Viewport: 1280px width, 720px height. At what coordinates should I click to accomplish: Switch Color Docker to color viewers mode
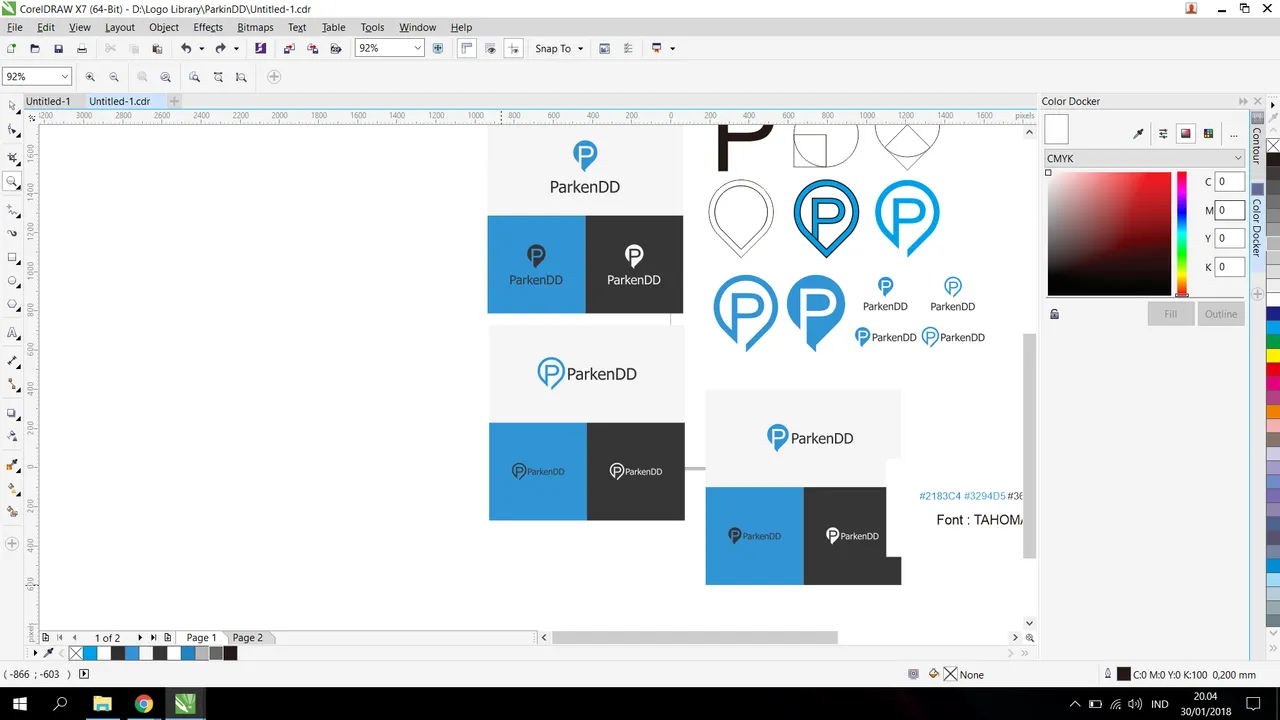[1186, 133]
